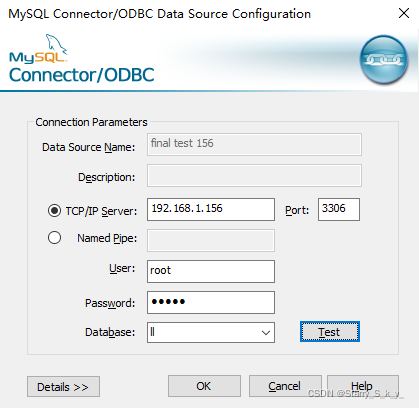Click the MySQL dolphin logo
Screen dimensions: 419x408
pos(38,49)
